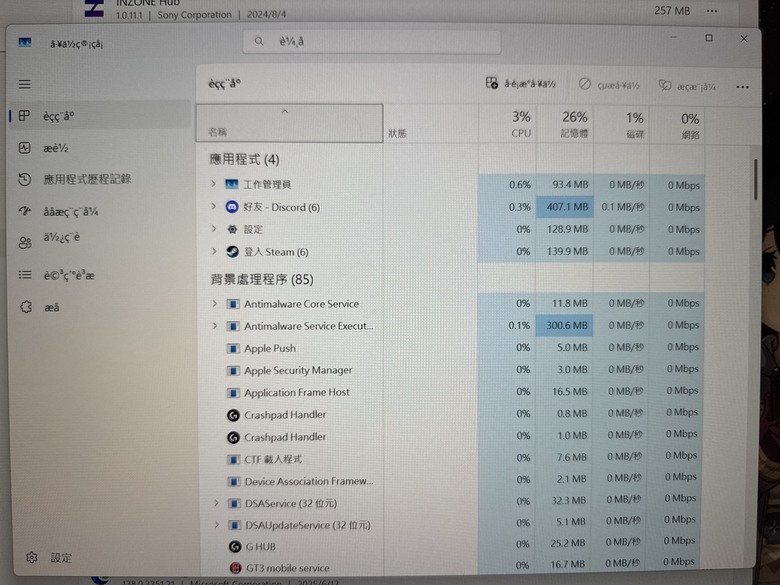Open the performance graph sidebar icon
The image size is (780, 585).
tap(24, 148)
